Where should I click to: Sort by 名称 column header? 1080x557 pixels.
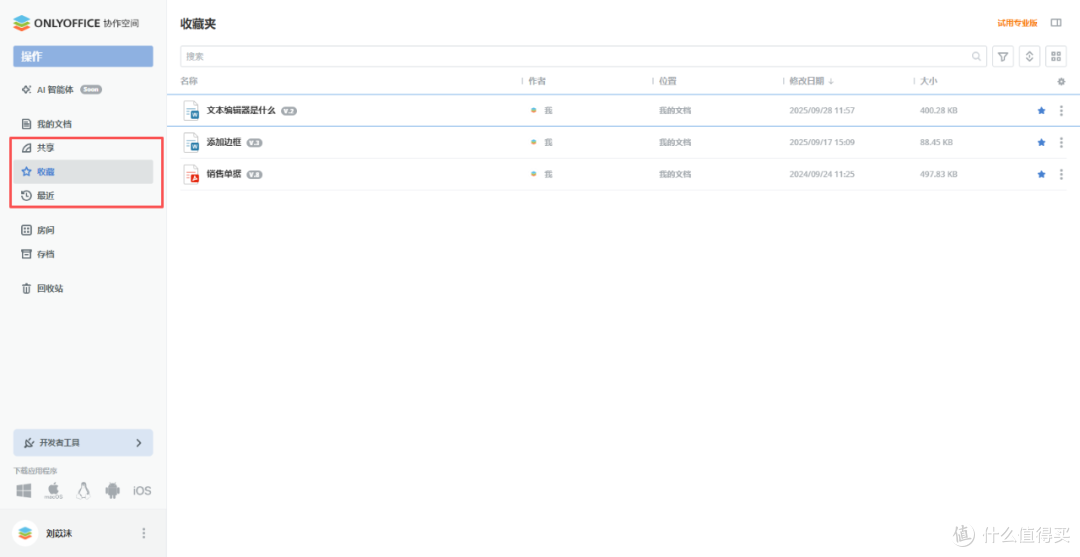[x=189, y=81]
